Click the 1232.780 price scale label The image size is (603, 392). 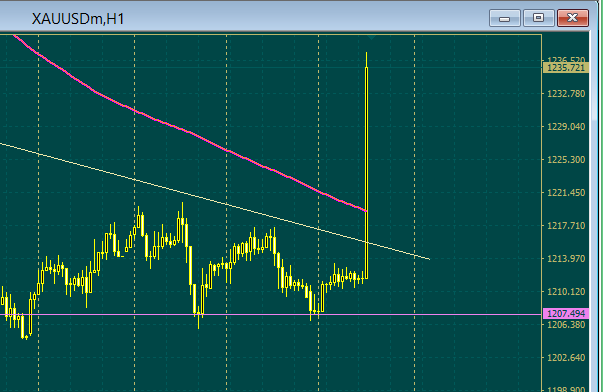click(566, 94)
